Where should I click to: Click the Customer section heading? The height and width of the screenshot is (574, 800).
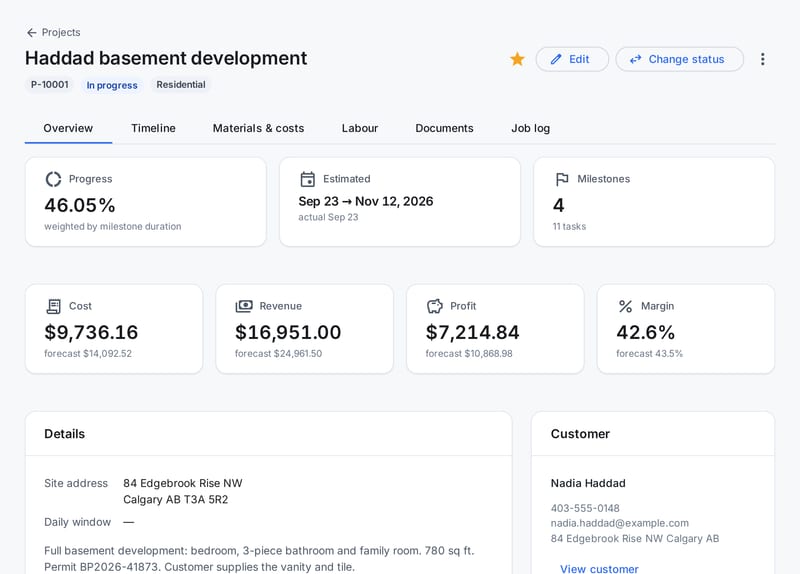[580, 434]
